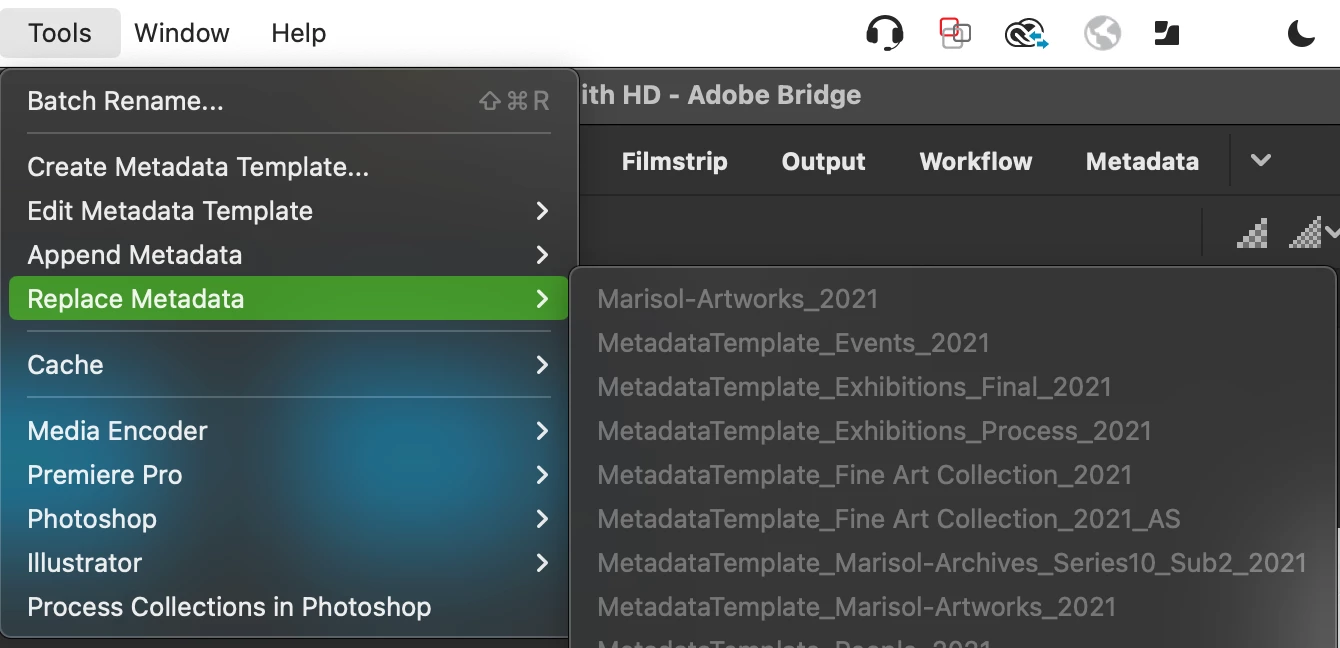Open the thumbnail quality options dropdown icon
Screen dimensions: 1340x648
[x=1313, y=233]
